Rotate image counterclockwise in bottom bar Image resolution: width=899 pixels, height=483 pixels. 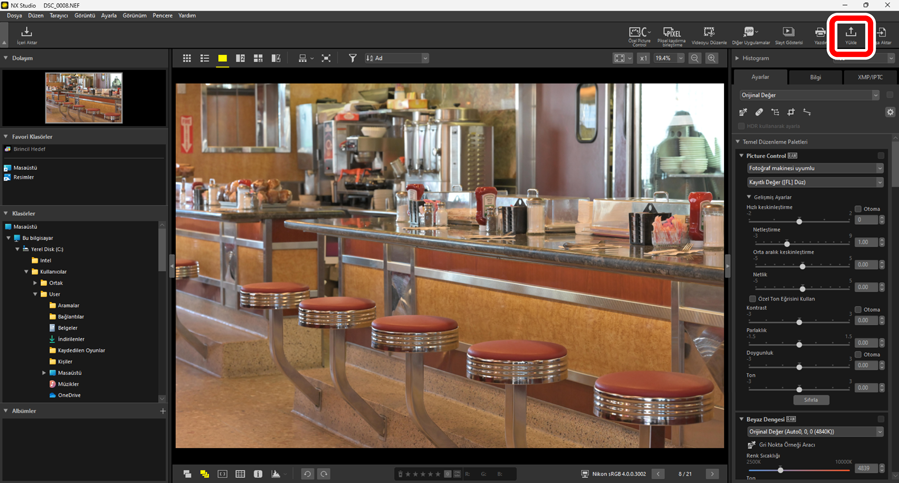(307, 474)
